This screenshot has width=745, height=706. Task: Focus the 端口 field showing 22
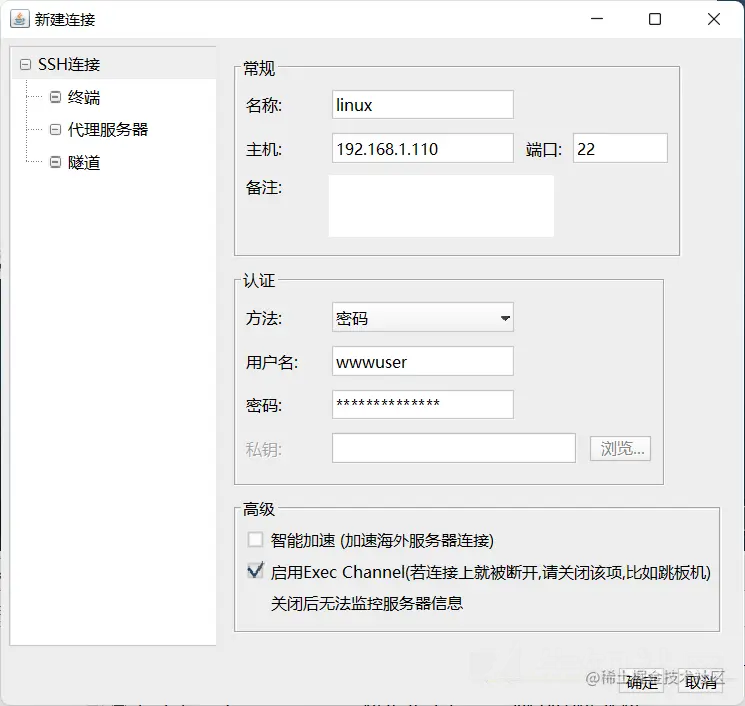(x=620, y=148)
